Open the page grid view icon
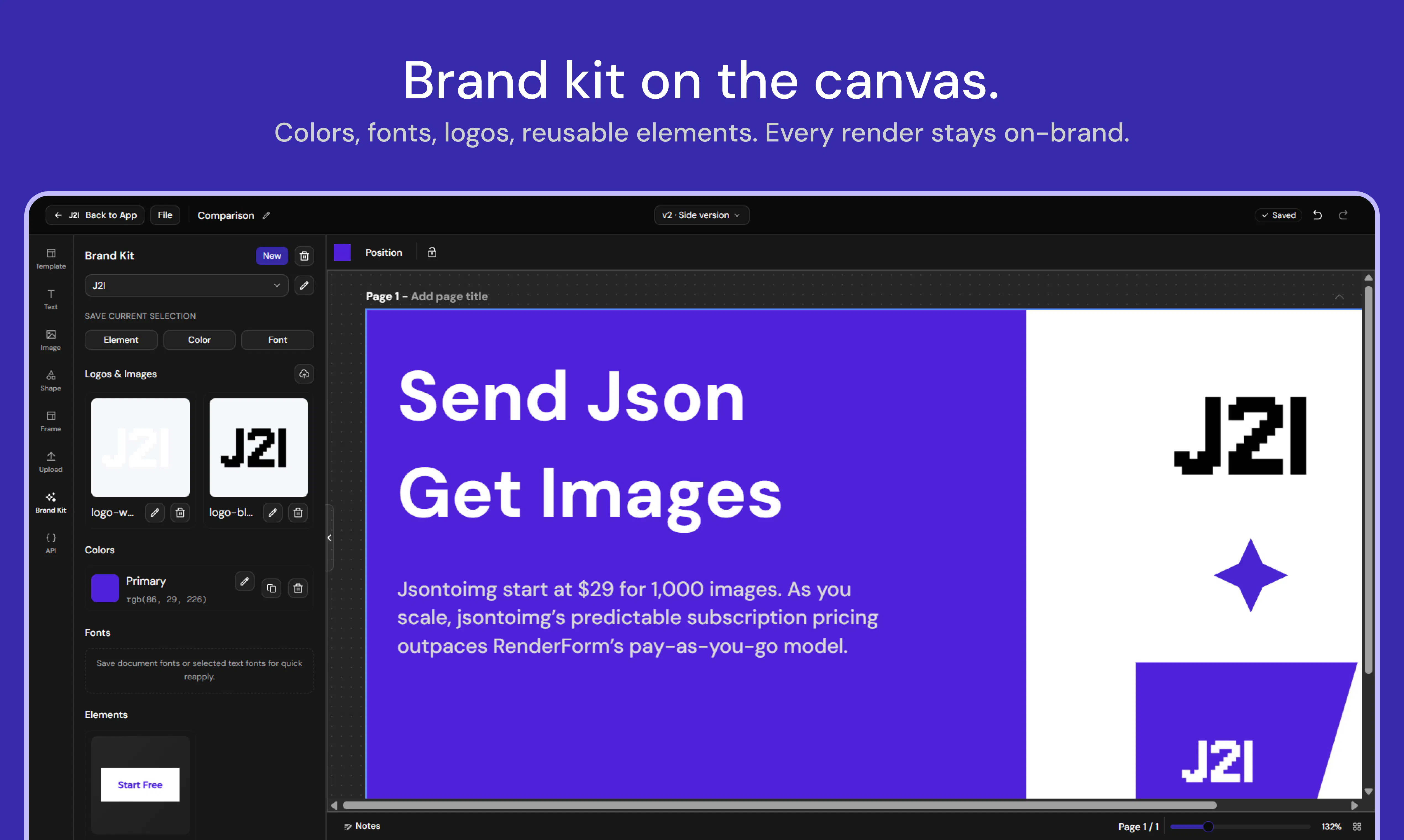This screenshot has height=840, width=1404. pos(1357,826)
